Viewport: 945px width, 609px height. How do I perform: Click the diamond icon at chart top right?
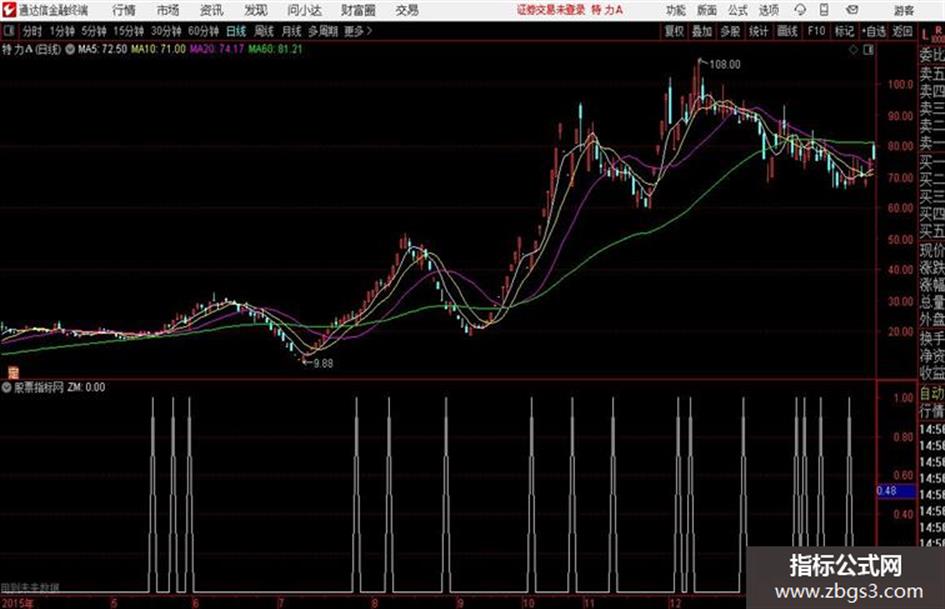point(853,50)
